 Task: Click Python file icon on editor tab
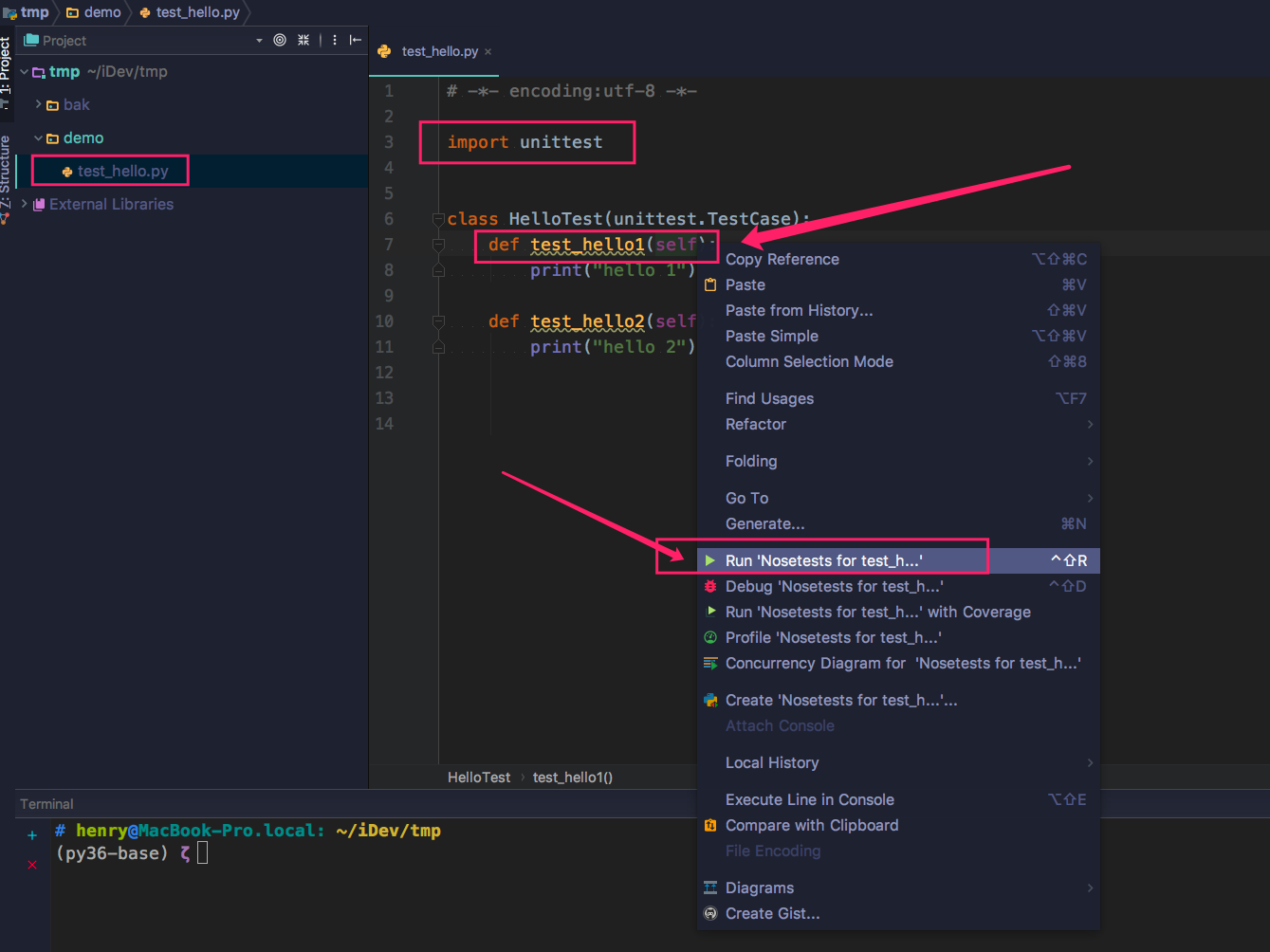[x=384, y=51]
